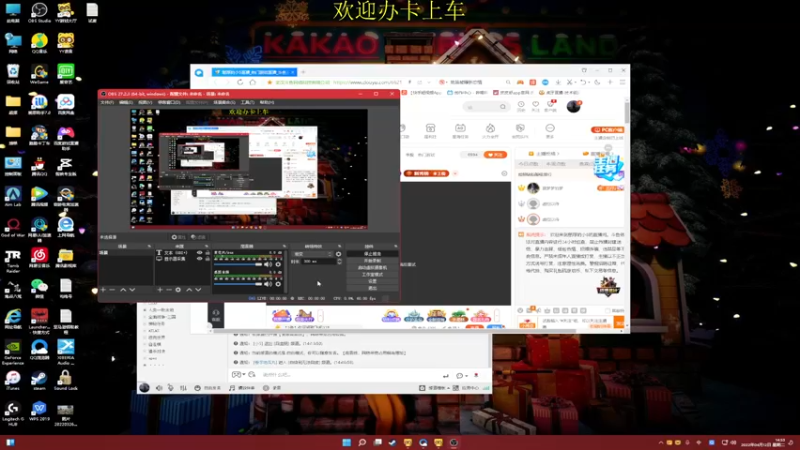Screen dimensions: 800x450
Task: Open a new tab in the browser
Action: pos(303,72)
